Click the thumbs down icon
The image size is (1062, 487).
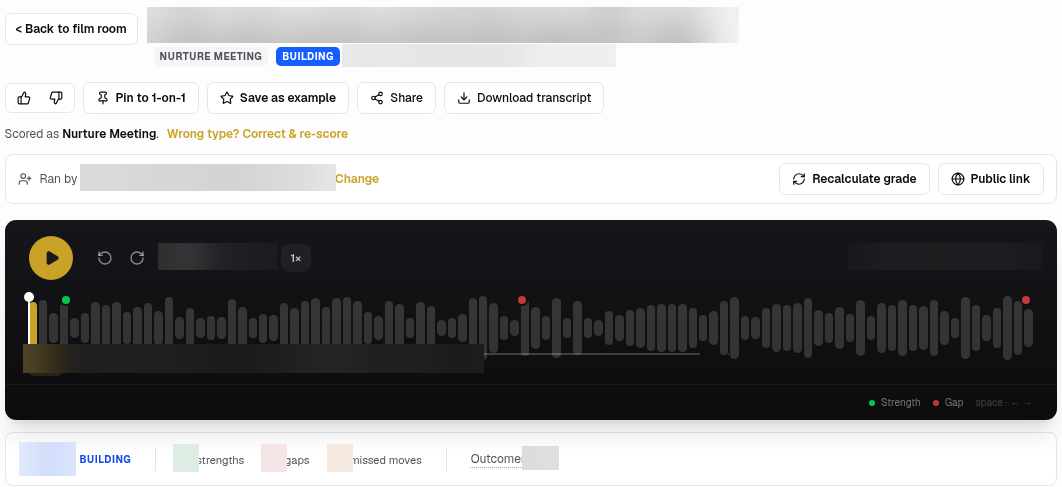pos(56,98)
